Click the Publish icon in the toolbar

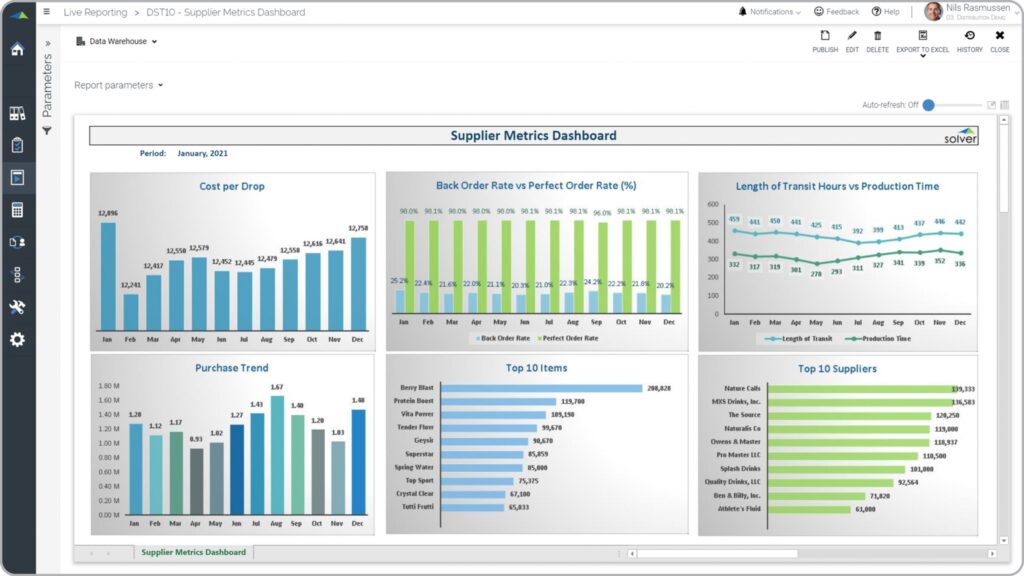(x=824, y=40)
